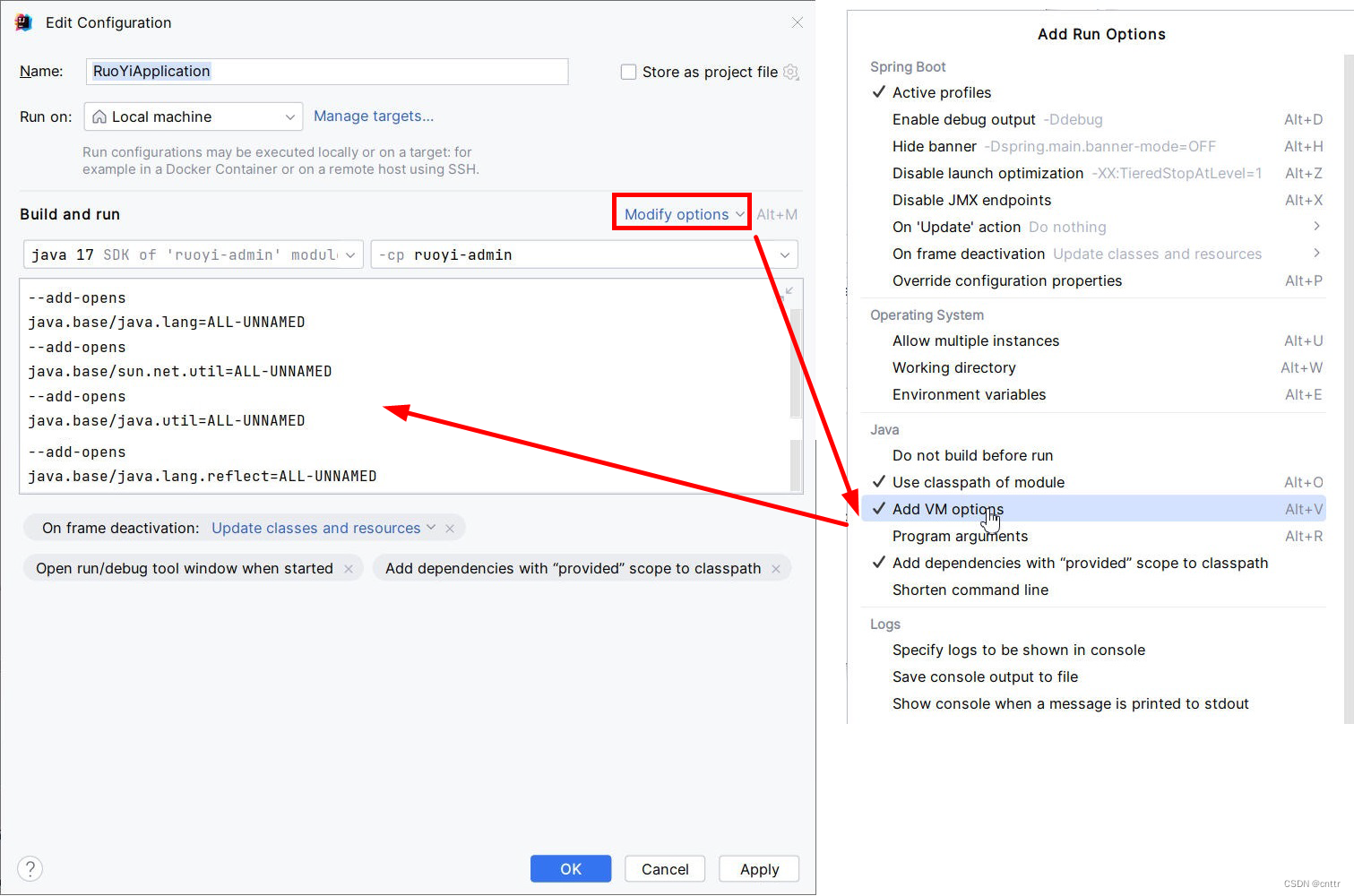Screen dimensions: 1354x896
Task: Collapse the VM options field using the shrink icon
Action: (x=788, y=292)
